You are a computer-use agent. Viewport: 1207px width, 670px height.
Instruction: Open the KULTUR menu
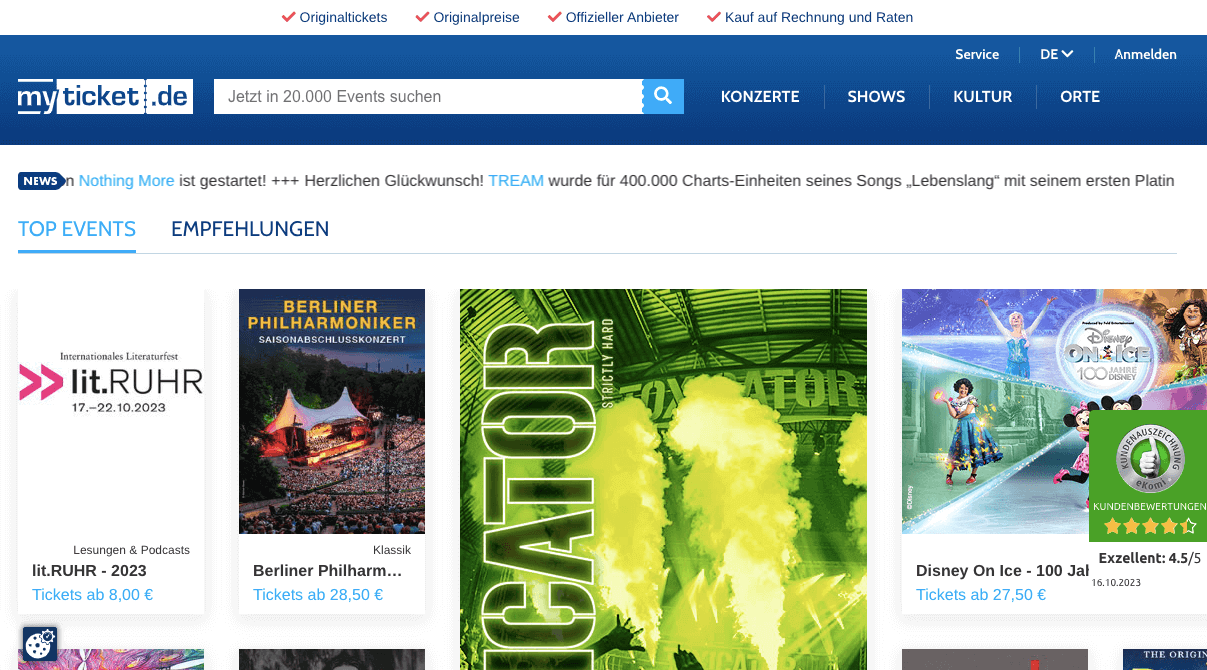pyautogui.click(x=982, y=97)
